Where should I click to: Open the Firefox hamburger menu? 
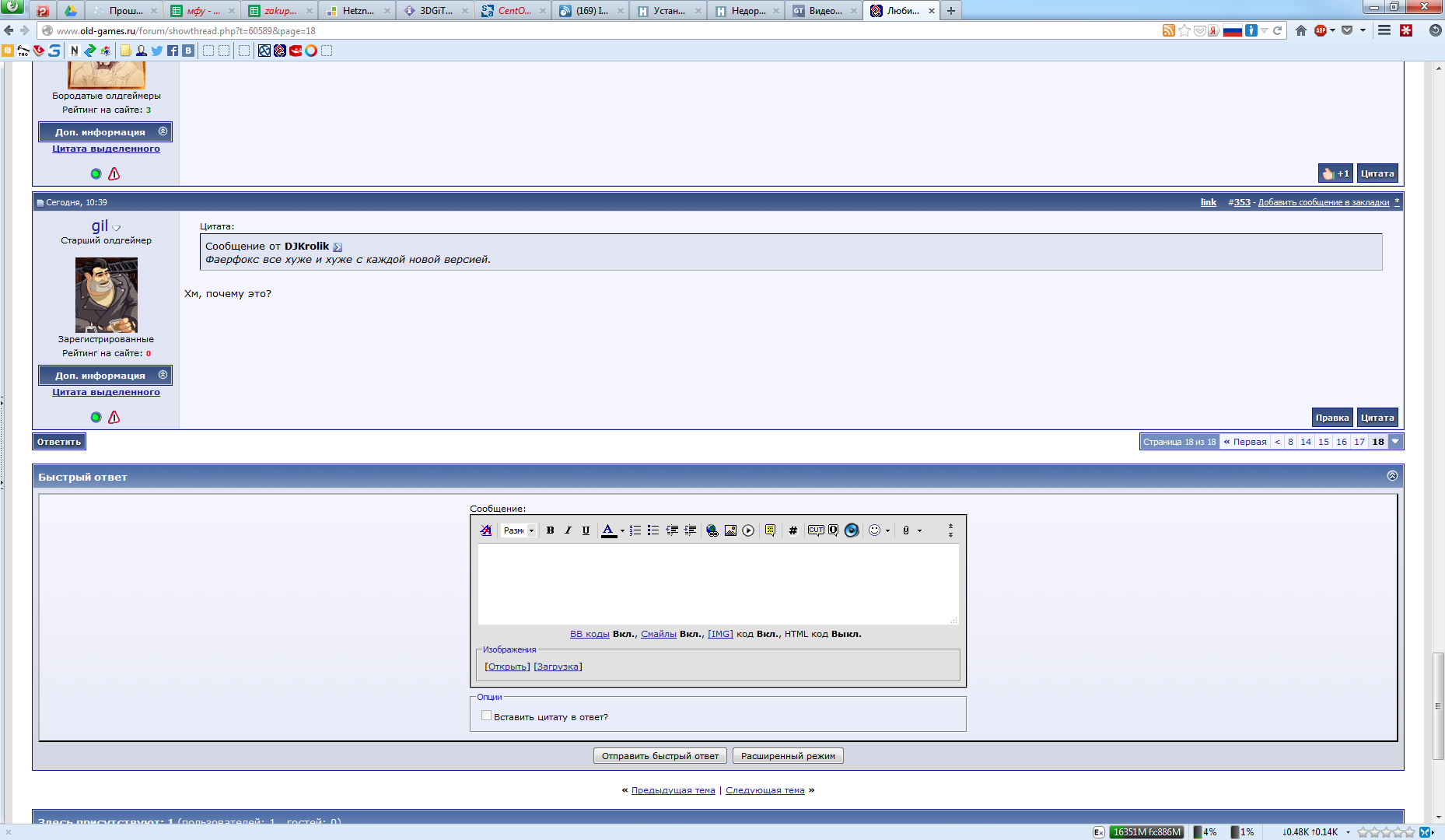coord(1384,30)
